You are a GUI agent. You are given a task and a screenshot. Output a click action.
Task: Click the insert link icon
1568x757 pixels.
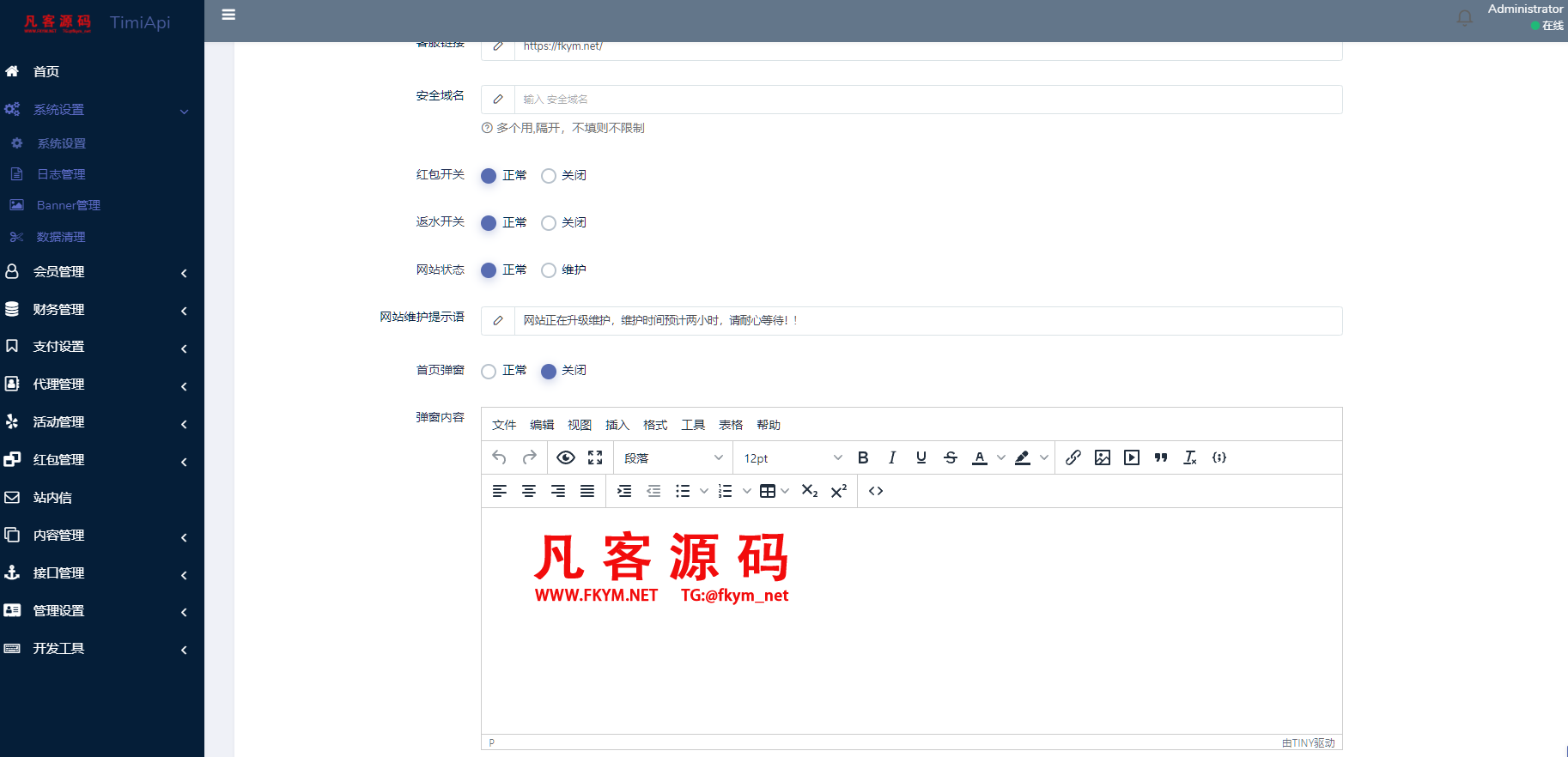(1073, 458)
